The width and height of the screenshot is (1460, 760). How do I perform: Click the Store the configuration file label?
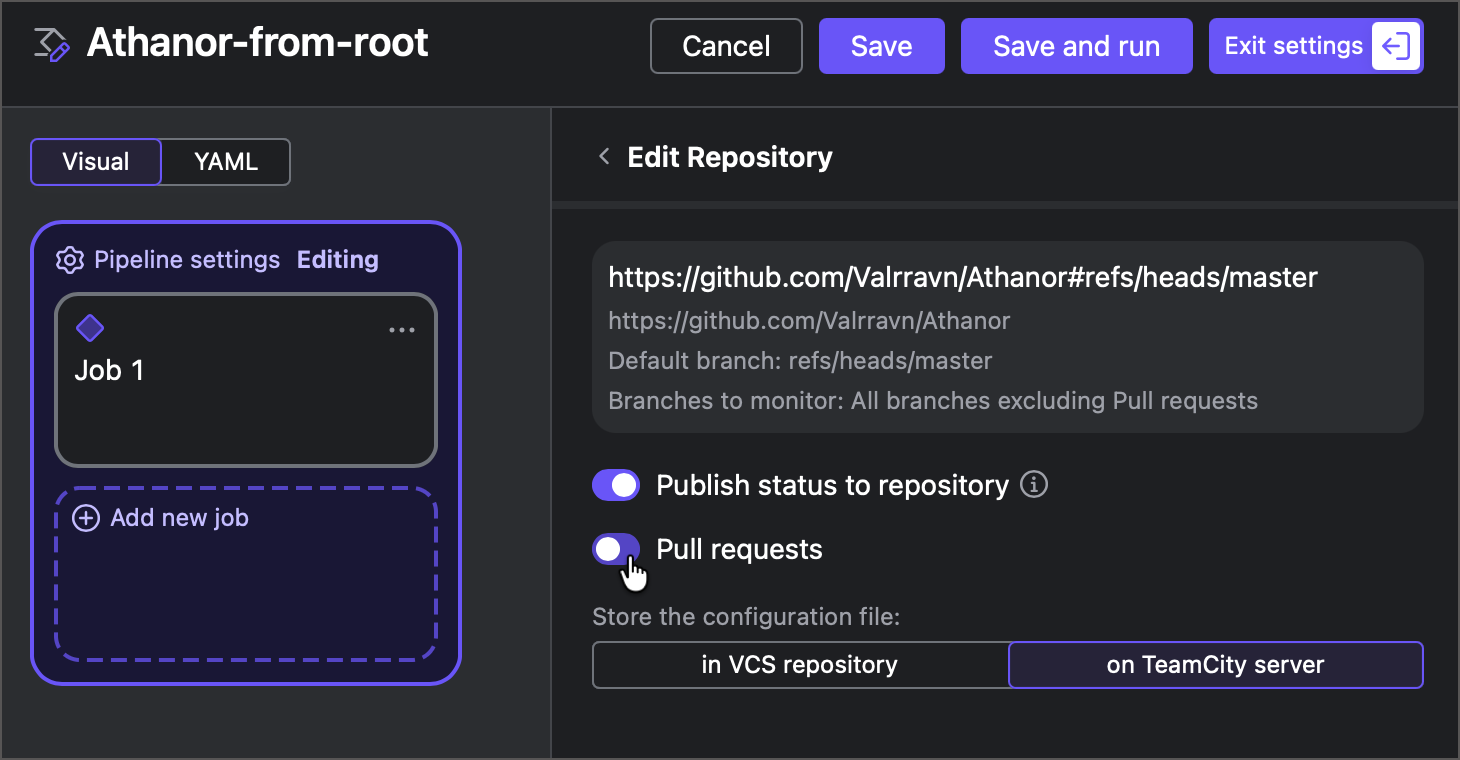pyautogui.click(x=746, y=617)
